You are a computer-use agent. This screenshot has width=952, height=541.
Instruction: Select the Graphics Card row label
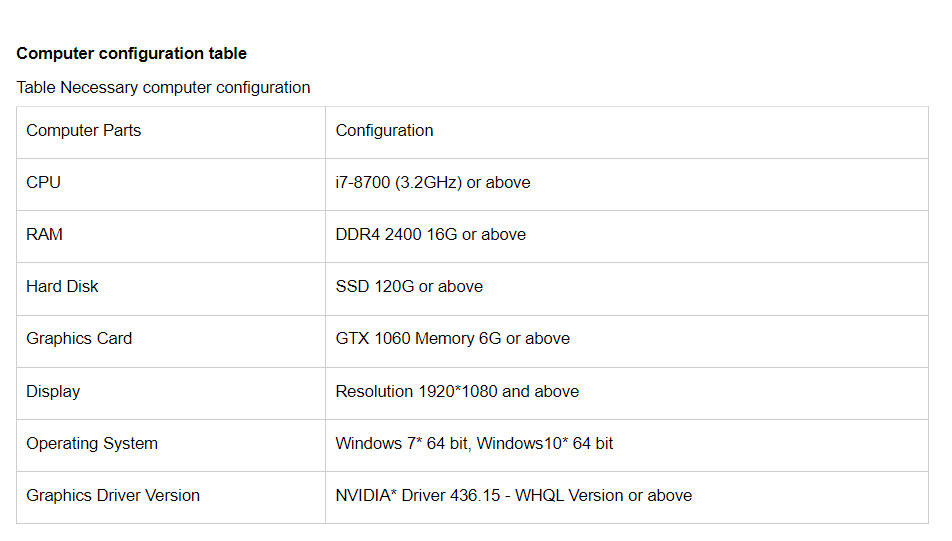tap(79, 339)
